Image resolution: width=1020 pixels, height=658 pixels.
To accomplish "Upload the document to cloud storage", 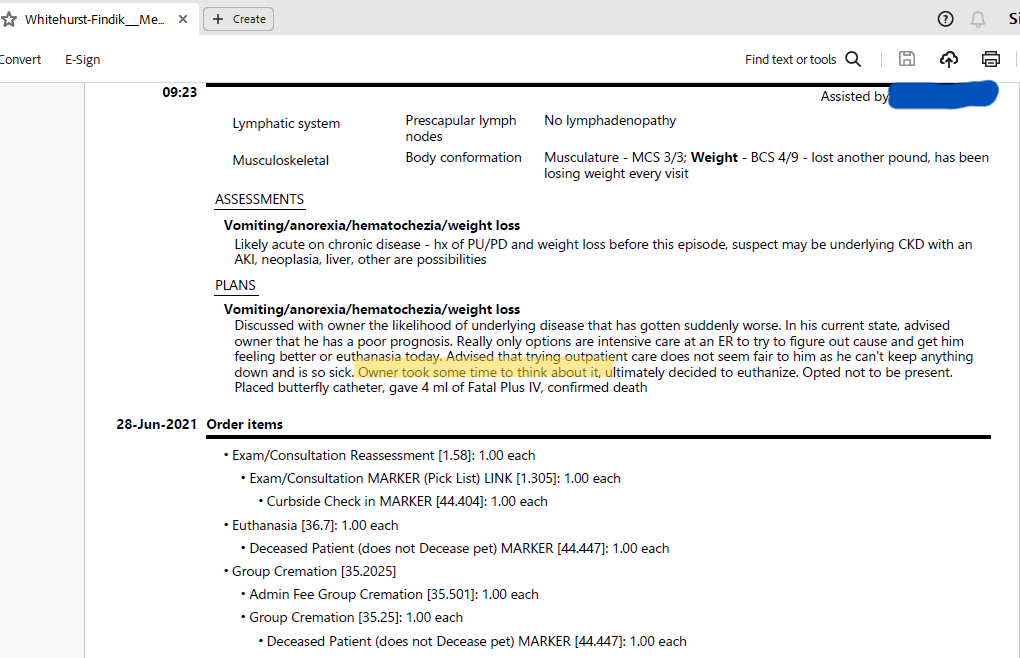I will [x=949, y=59].
